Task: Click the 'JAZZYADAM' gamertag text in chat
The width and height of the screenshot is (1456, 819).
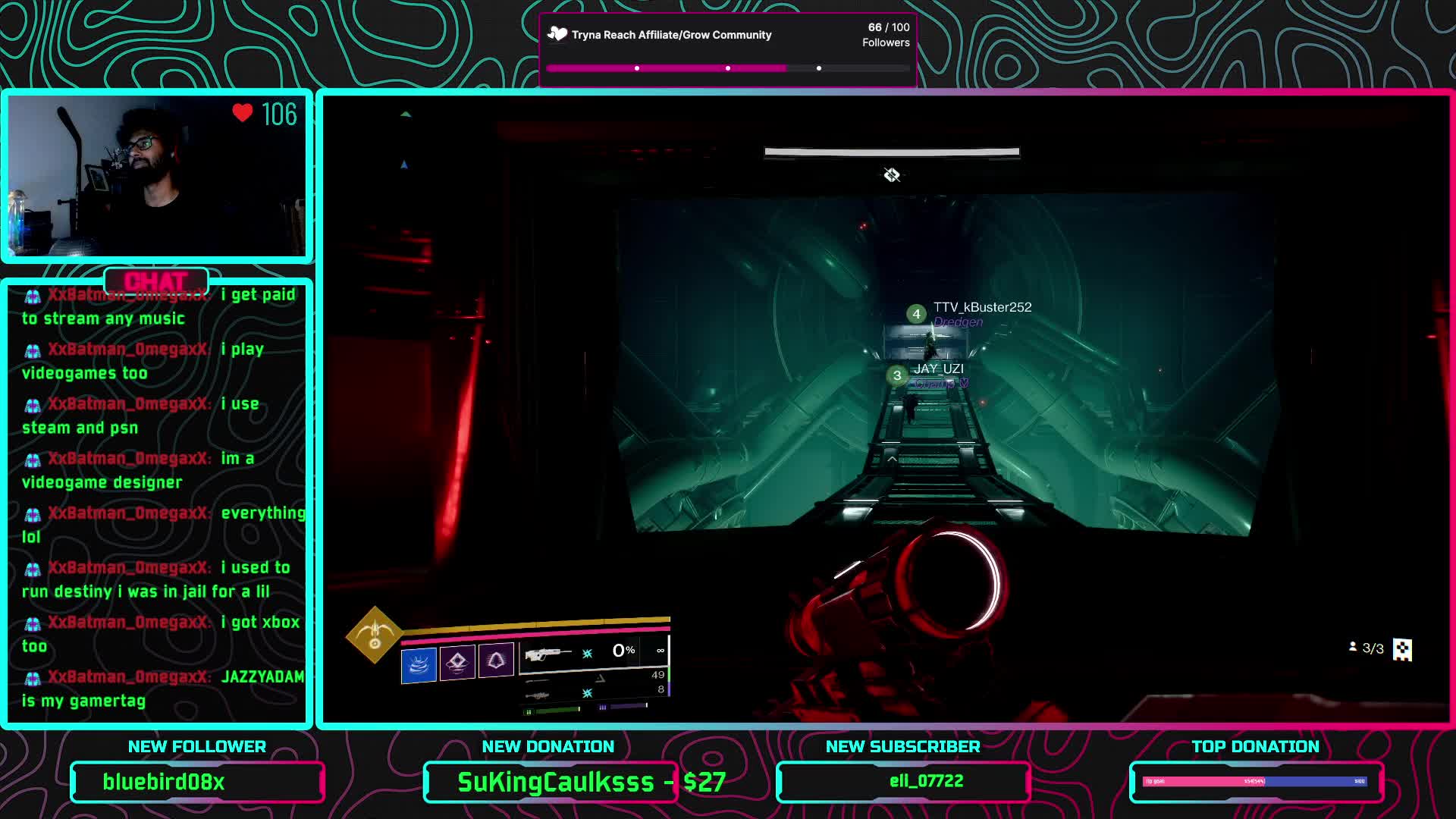Action: (262, 676)
